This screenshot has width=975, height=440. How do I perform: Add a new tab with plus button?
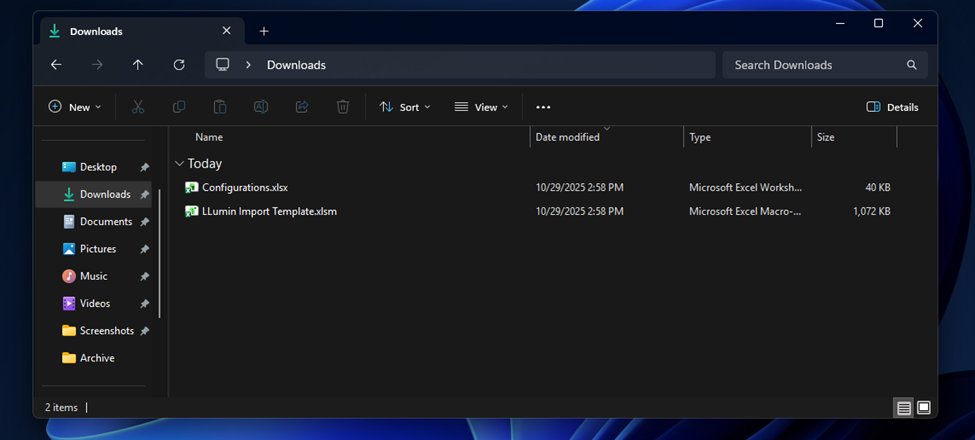[x=264, y=31]
